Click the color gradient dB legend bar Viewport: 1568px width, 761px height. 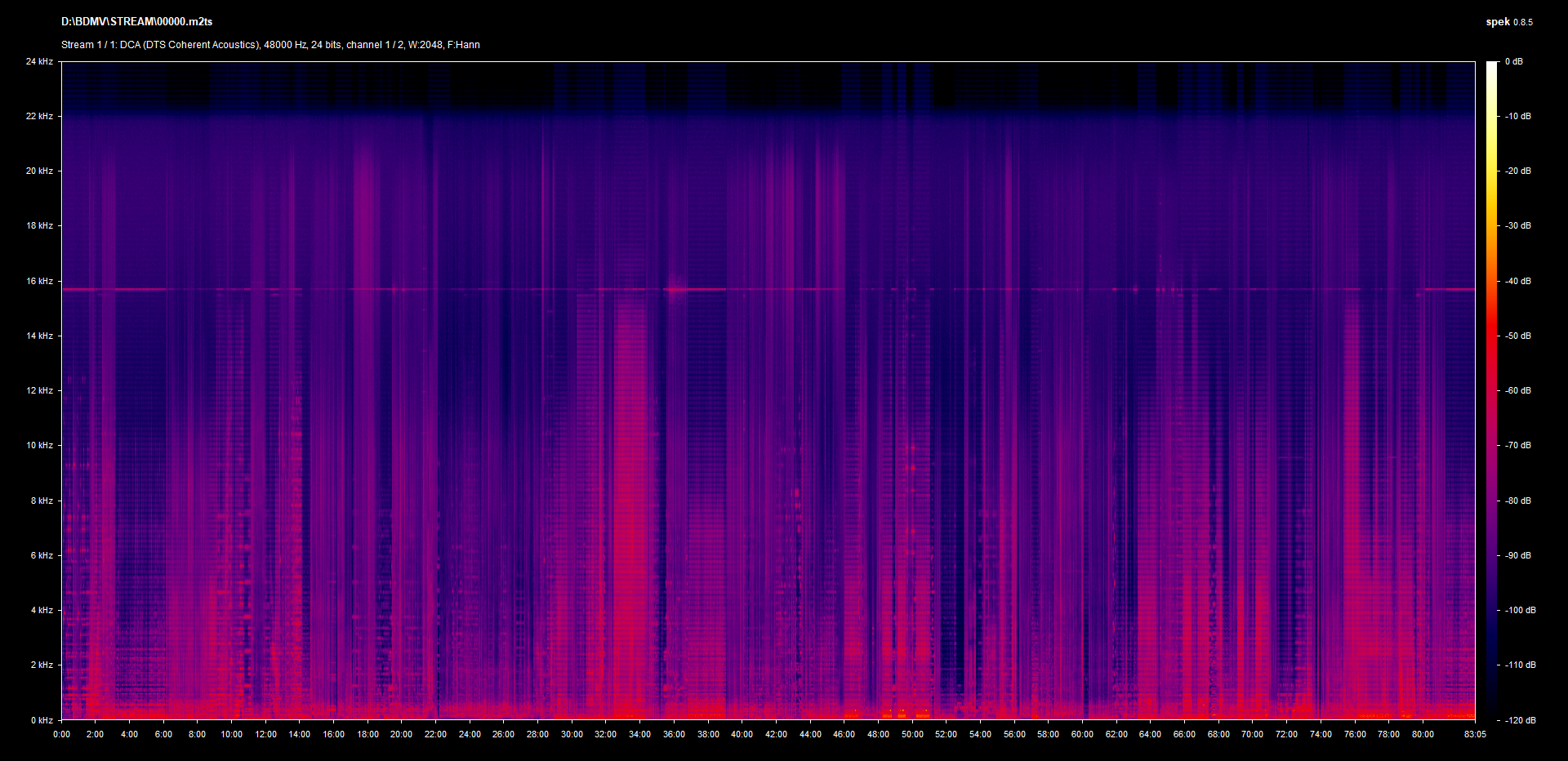pos(1492,390)
